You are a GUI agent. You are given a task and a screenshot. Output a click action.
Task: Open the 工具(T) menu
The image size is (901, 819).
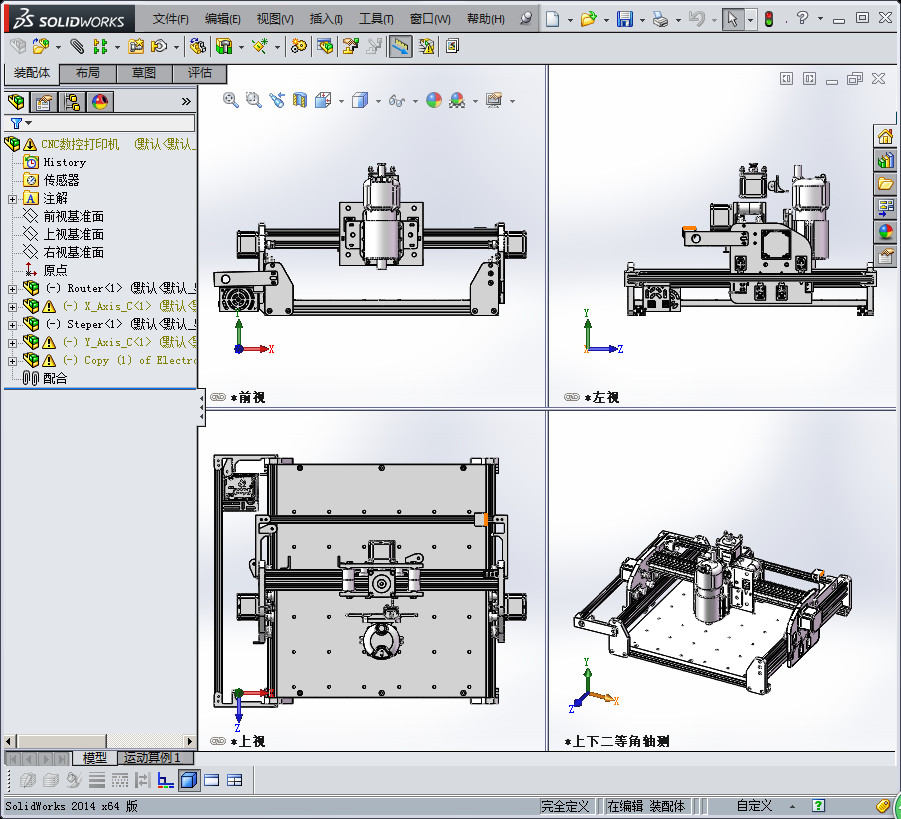point(376,19)
